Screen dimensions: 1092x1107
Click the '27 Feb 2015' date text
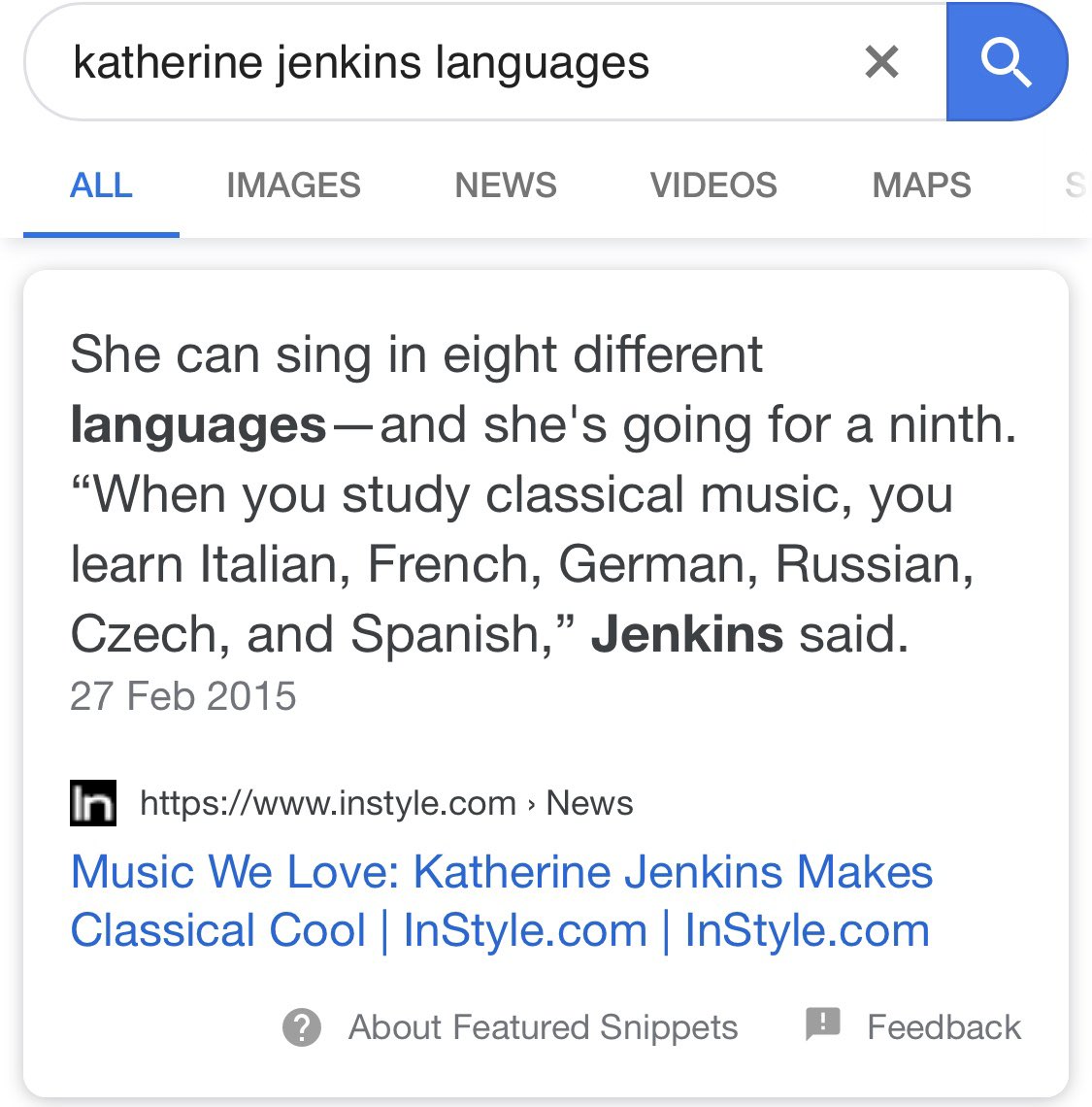[x=183, y=696]
